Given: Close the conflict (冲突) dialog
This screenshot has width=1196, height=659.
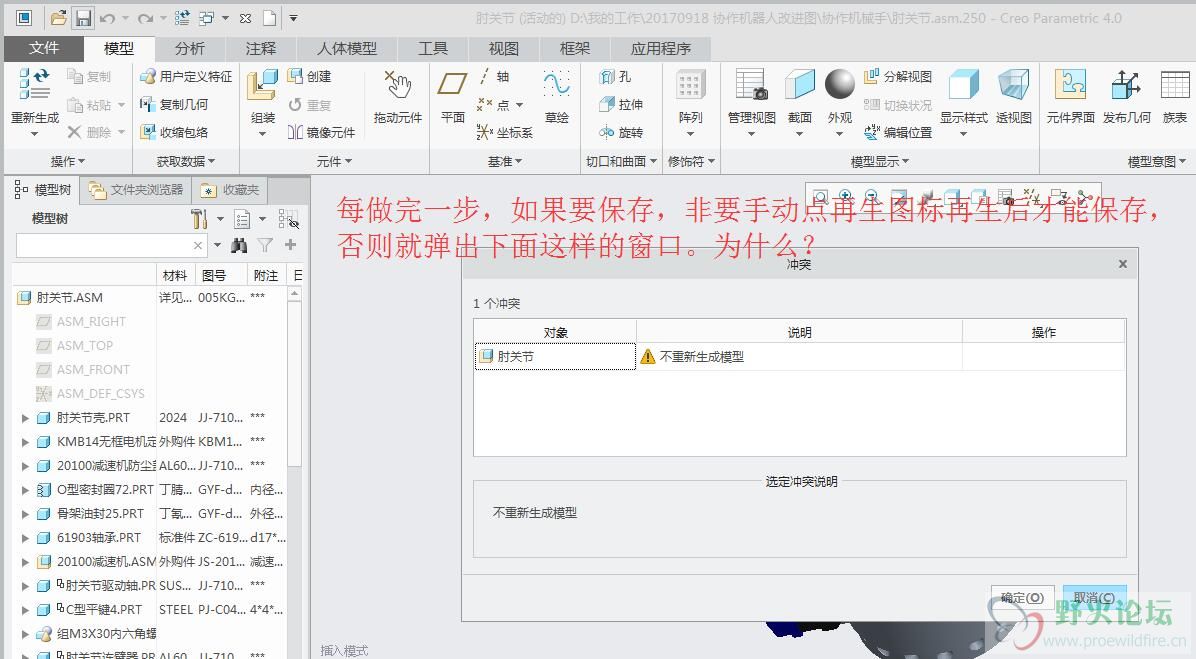Looking at the screenshot, I should point(1123,264).
